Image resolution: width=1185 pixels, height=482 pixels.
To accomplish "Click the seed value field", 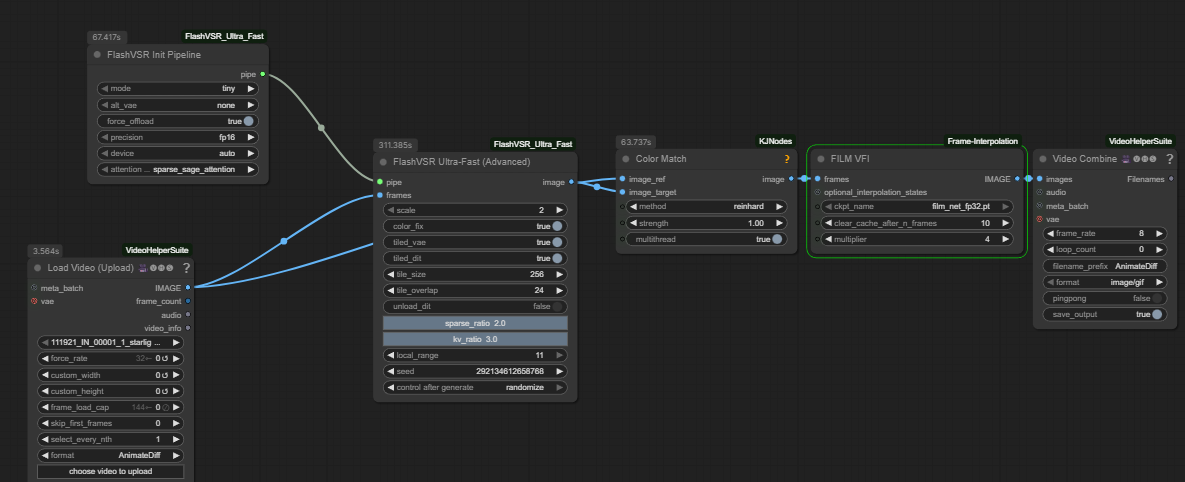I will coord(475,371).
